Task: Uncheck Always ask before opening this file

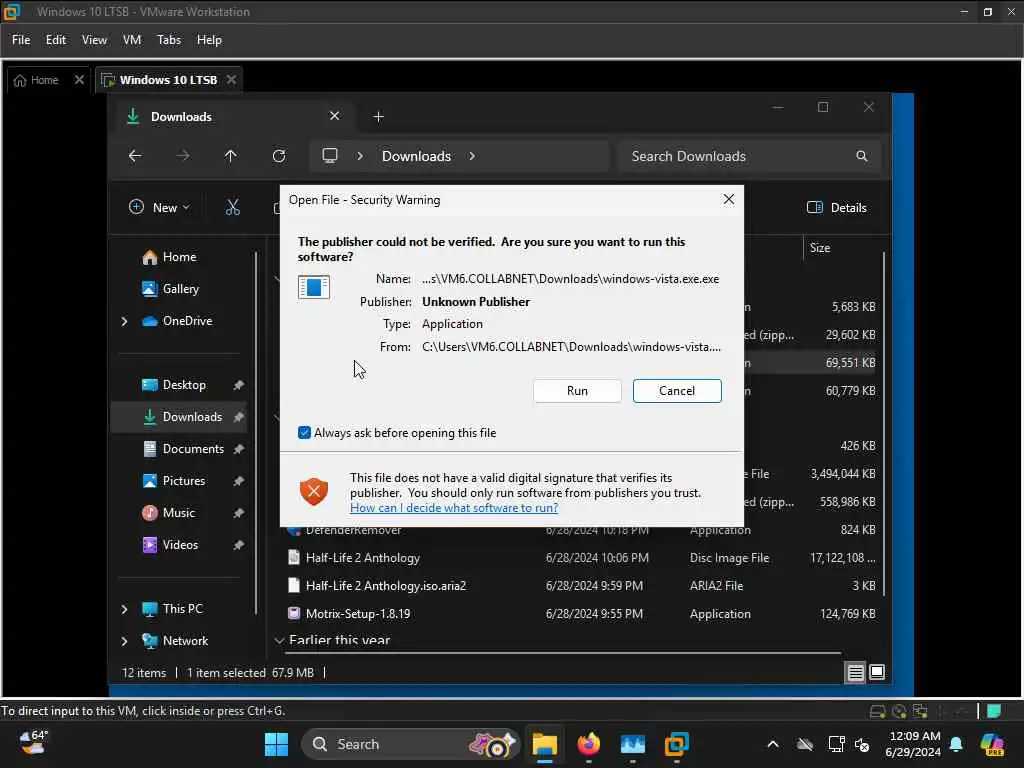Action: [304, 432]
